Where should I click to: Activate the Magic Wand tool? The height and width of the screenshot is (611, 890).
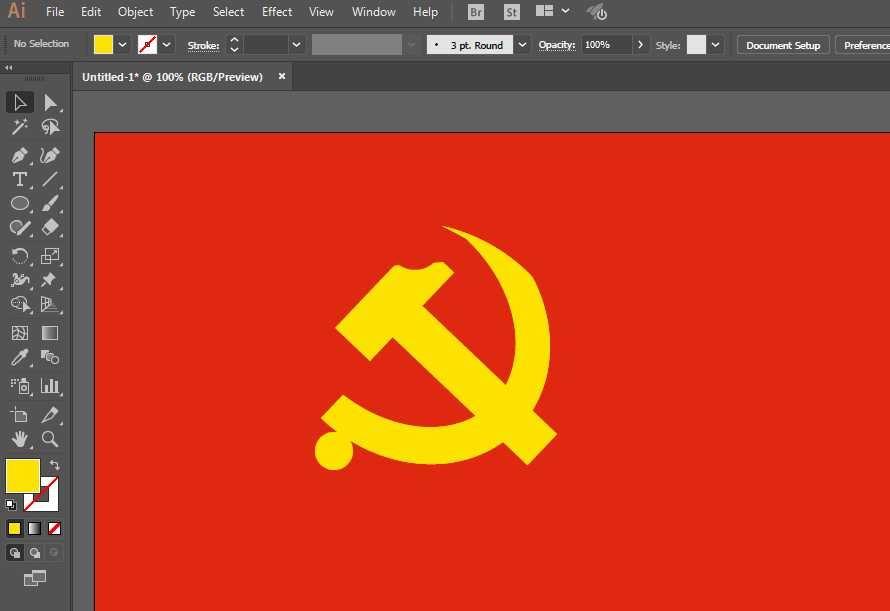click(18, 127)
